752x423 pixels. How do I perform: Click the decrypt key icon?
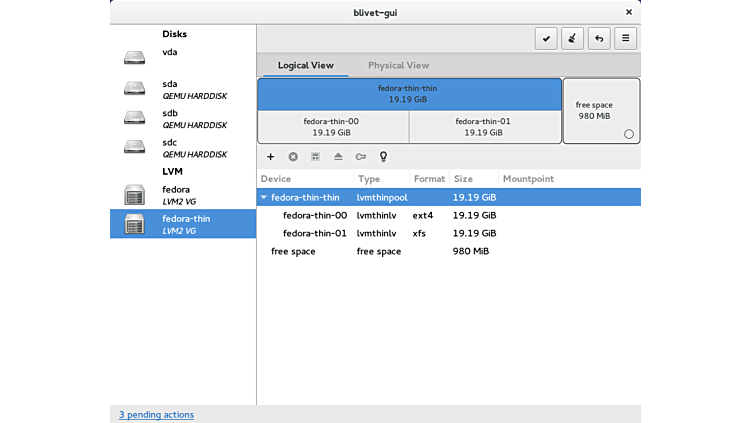point(360,157)
